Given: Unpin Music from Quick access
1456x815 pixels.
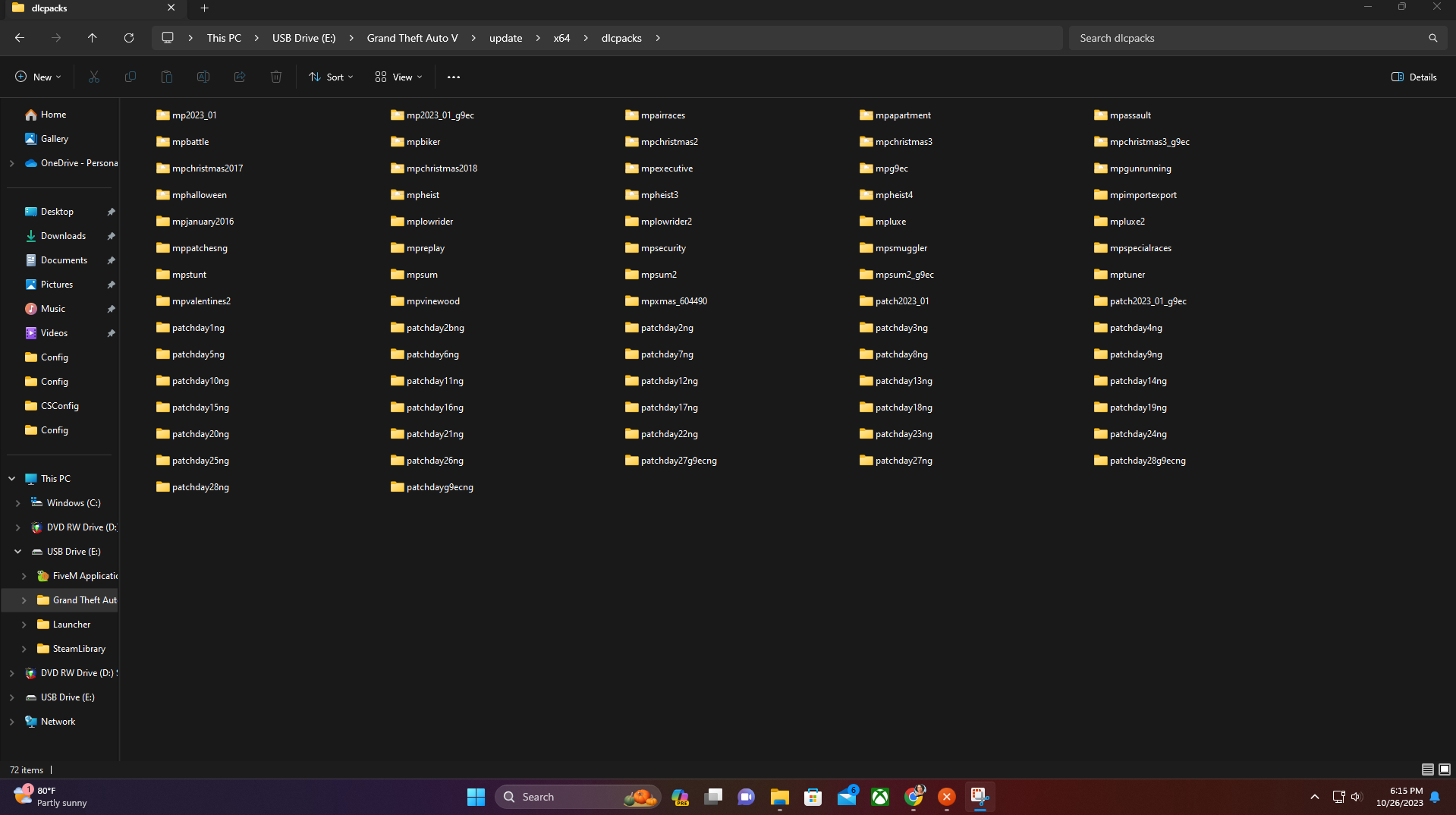Looking at the screenshot, I should 111,309.
